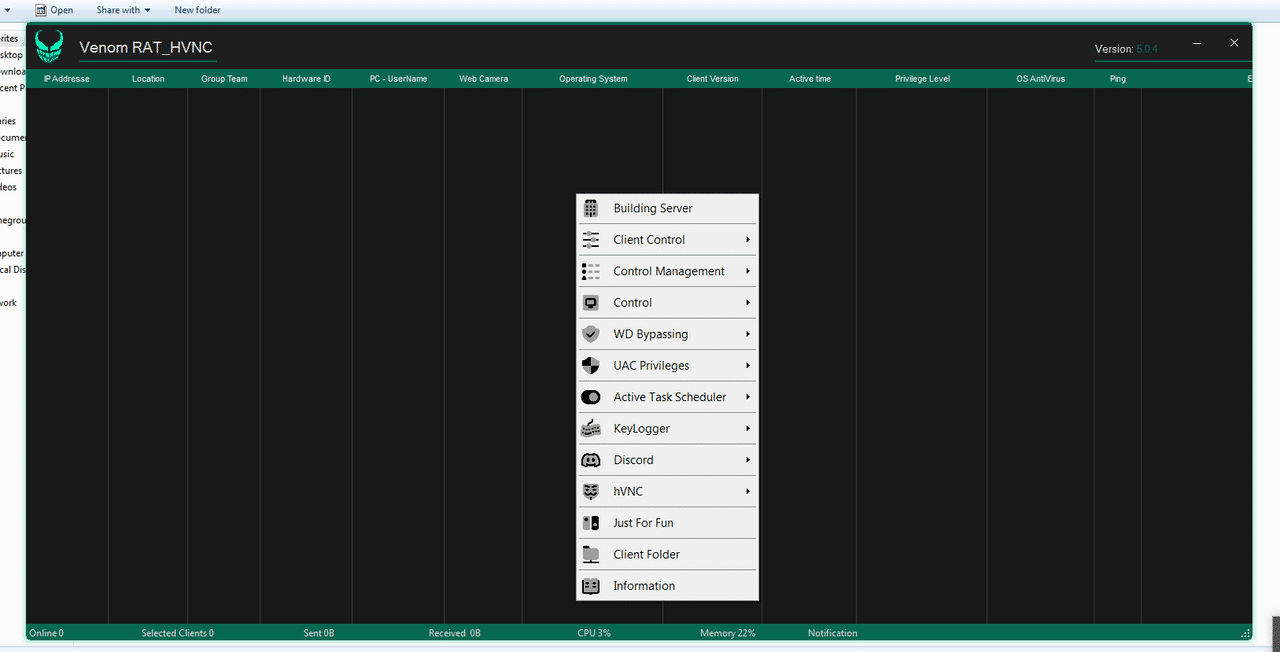Click the Venom skull logo in the titlebar
Viewport: 1280px width, 652px height.
[49, 46]
